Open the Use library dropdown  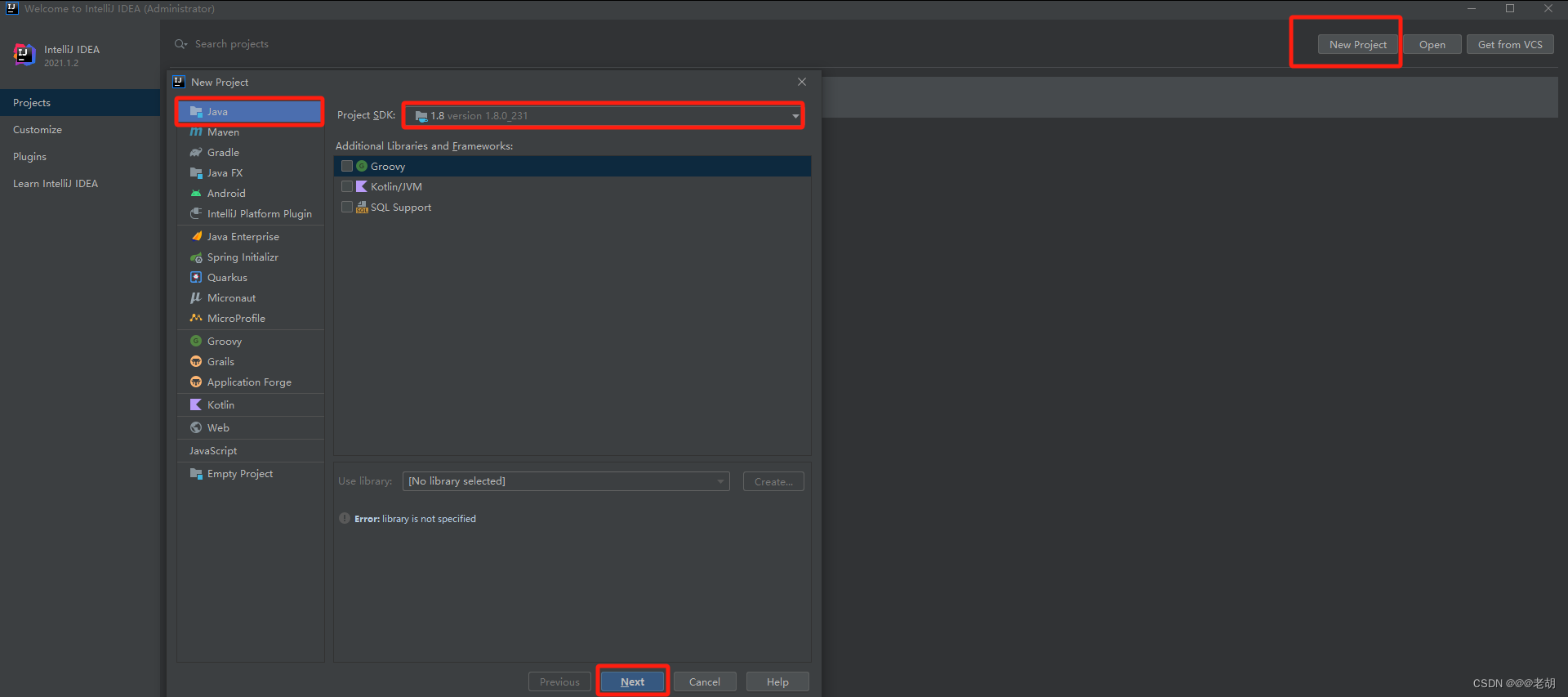tap(566, 481)
